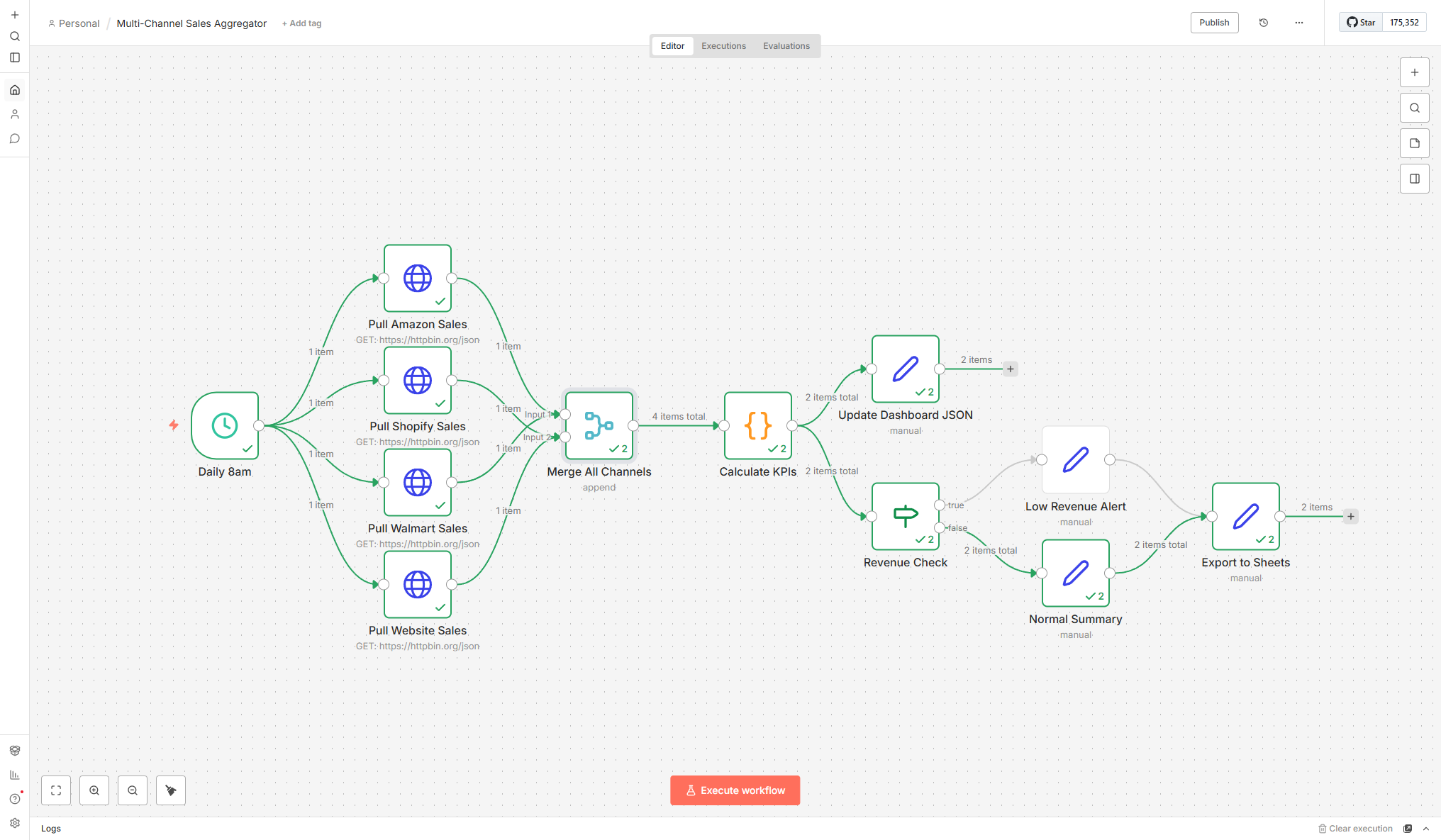Open the add node plus icon on the right

click(1415, 72)
